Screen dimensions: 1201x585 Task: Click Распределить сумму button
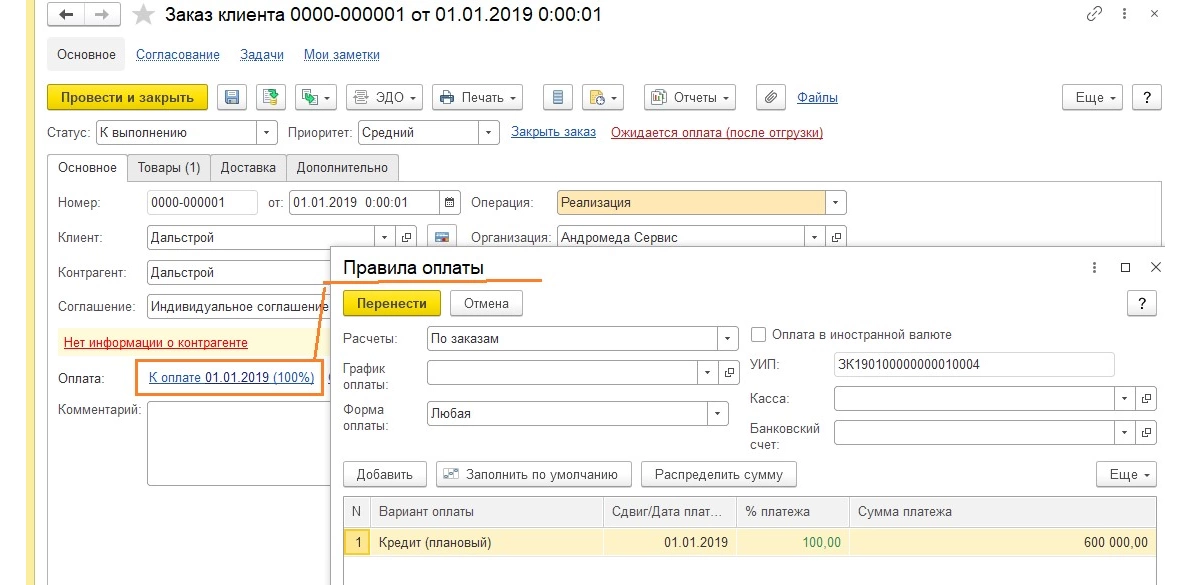coord(719,473)
